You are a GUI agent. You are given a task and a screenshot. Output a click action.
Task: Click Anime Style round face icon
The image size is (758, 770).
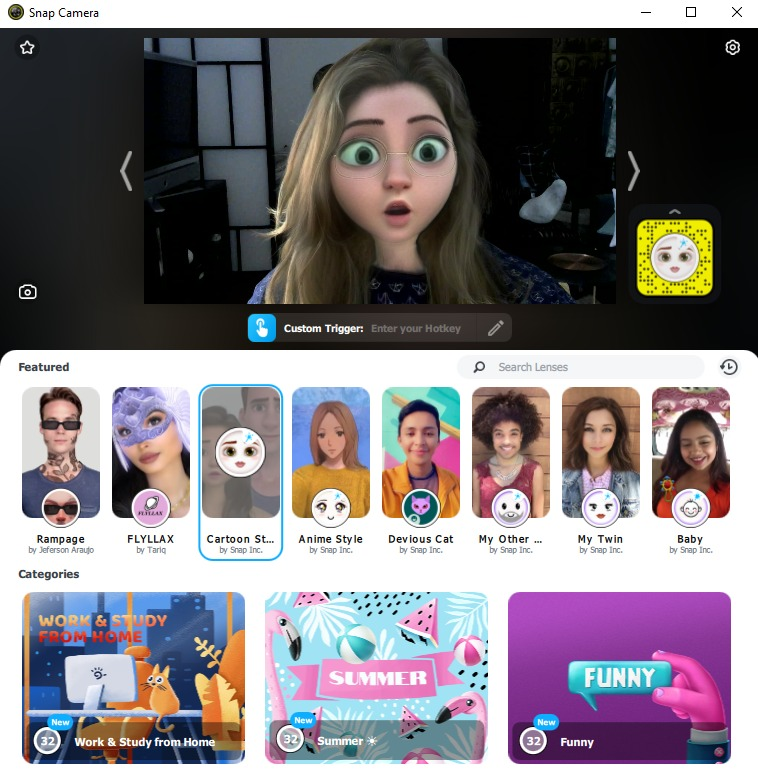331,508
